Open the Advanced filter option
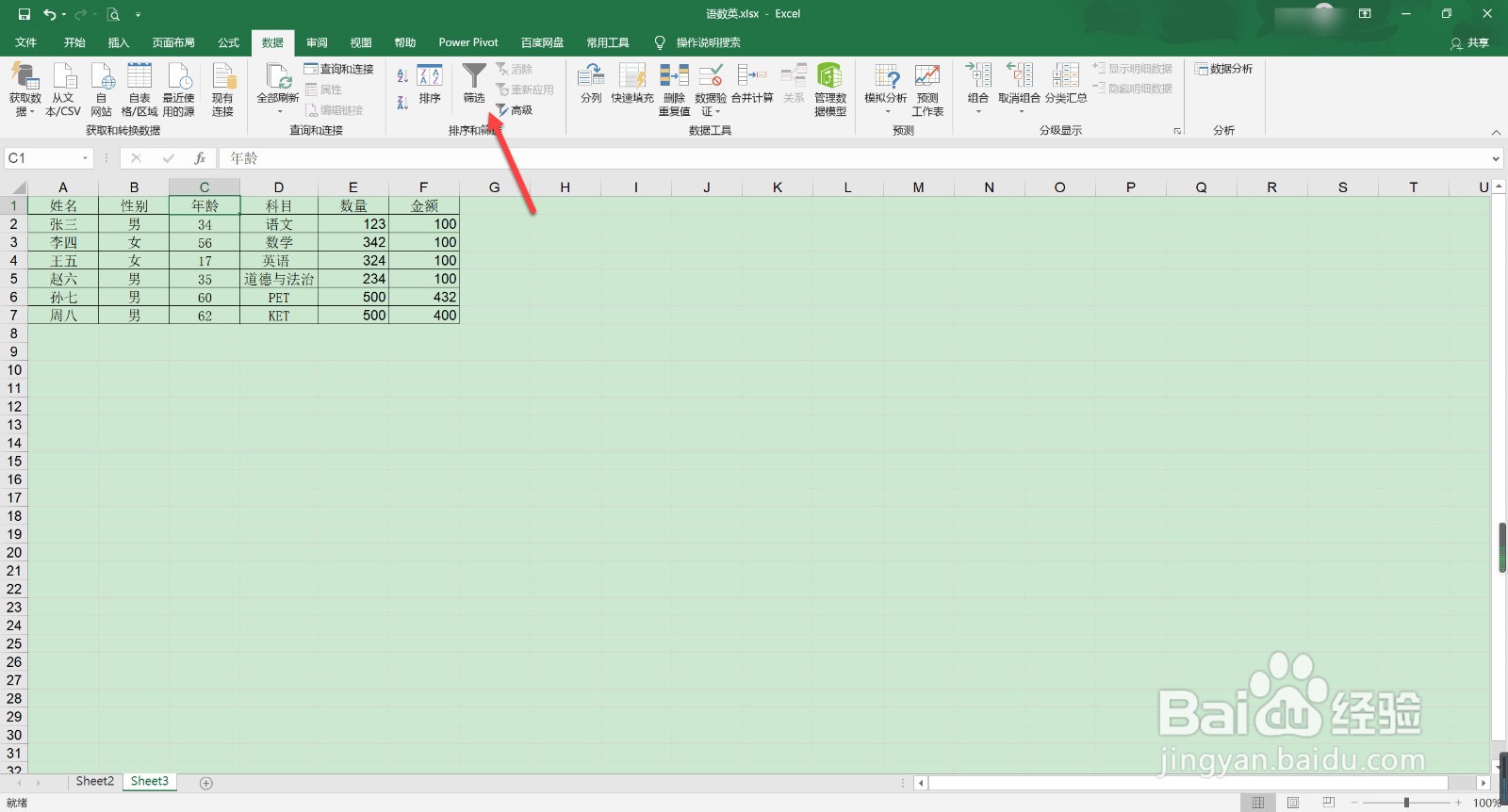Viewport: 1508px width, 812px height. [x=515, y=110]
